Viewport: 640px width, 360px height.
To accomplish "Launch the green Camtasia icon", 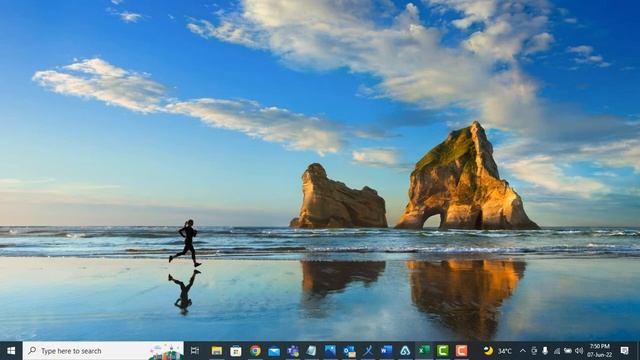I will [443, 351].
